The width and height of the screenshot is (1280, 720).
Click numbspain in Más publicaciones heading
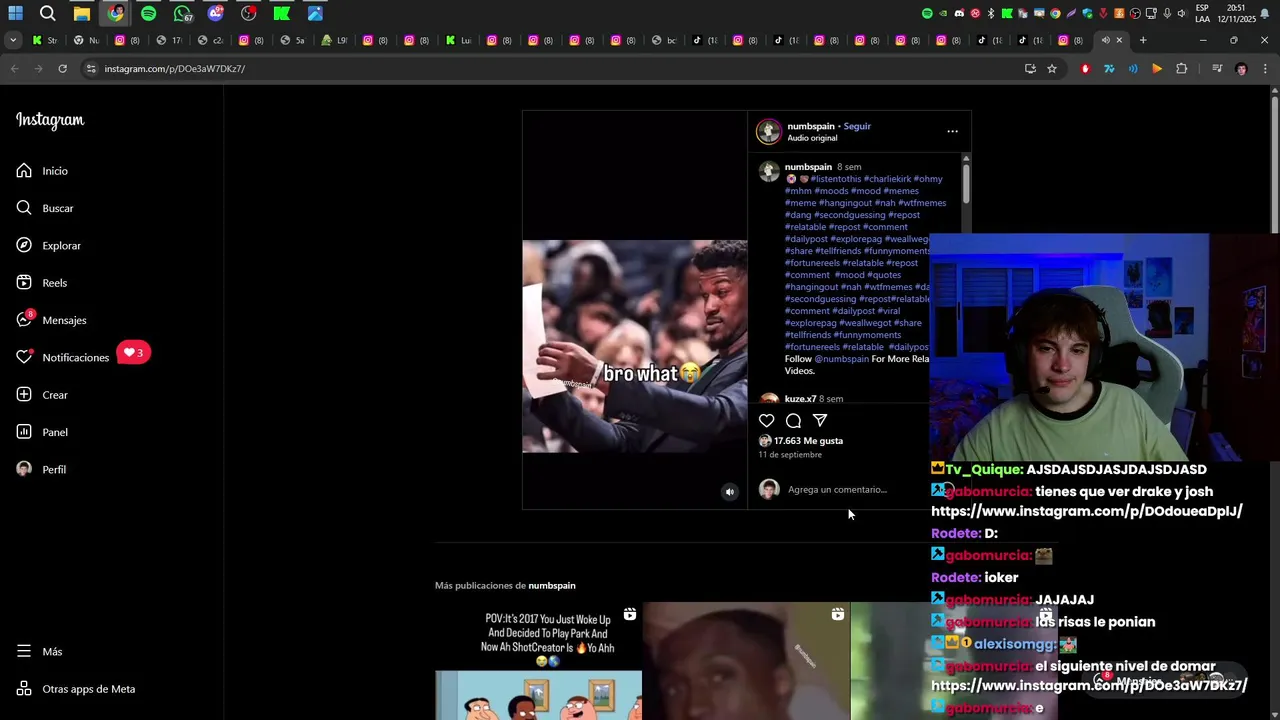tap(552, 586)
